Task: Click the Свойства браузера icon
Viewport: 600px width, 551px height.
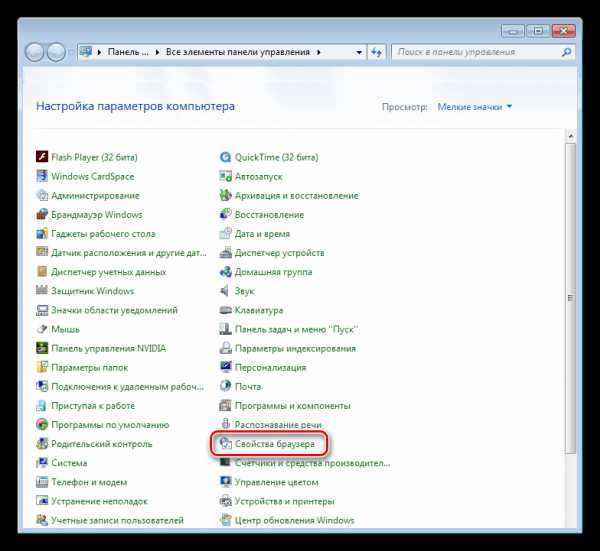Action: tap(225, 444)
